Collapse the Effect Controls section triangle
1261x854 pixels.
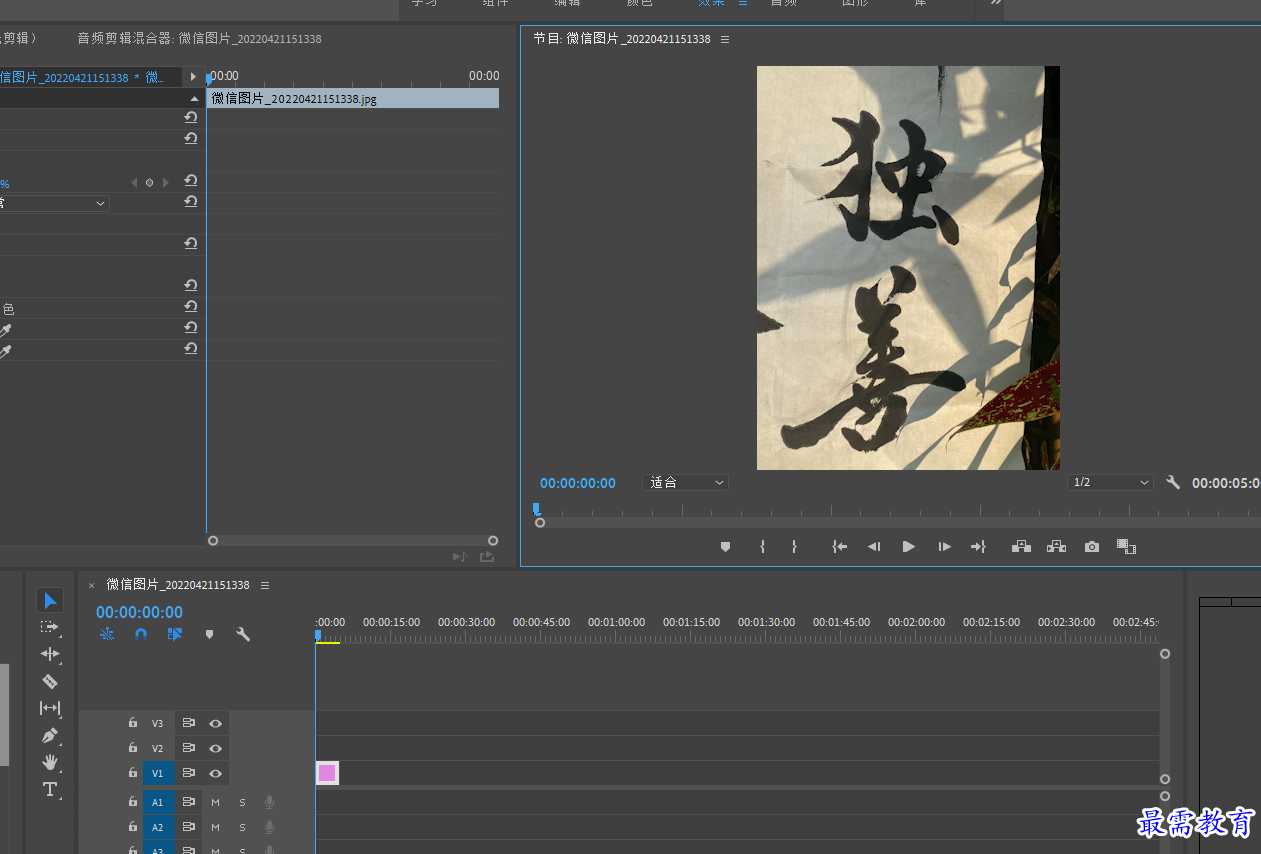[x=194, y=99]
